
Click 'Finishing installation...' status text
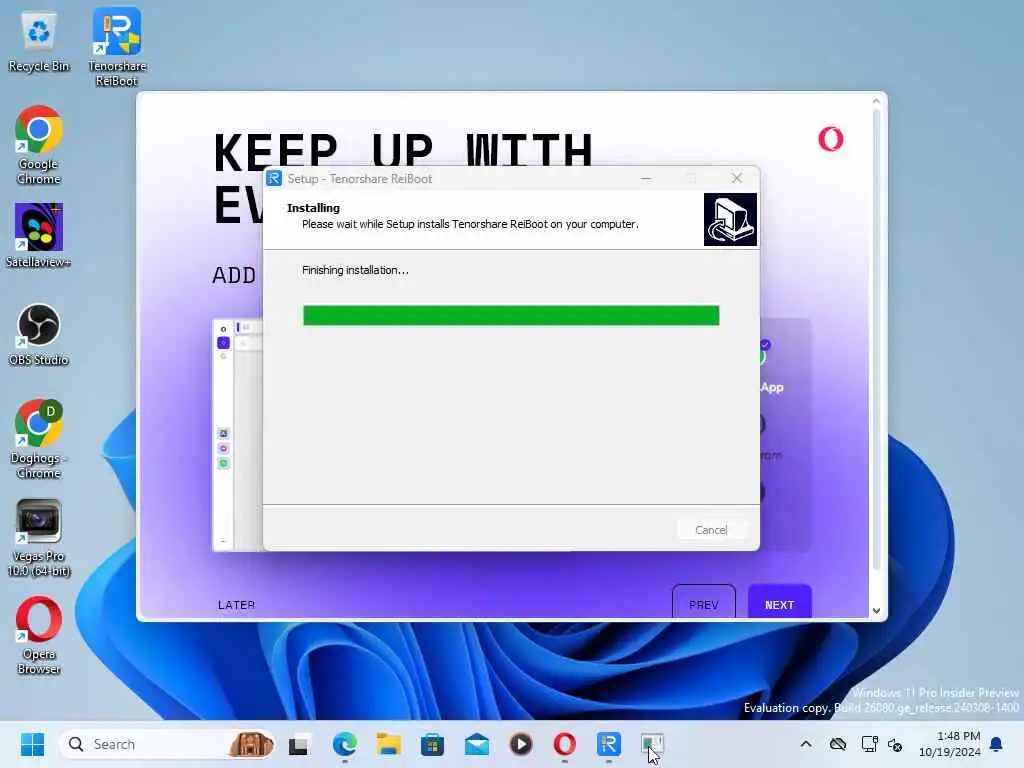[355, 270]
